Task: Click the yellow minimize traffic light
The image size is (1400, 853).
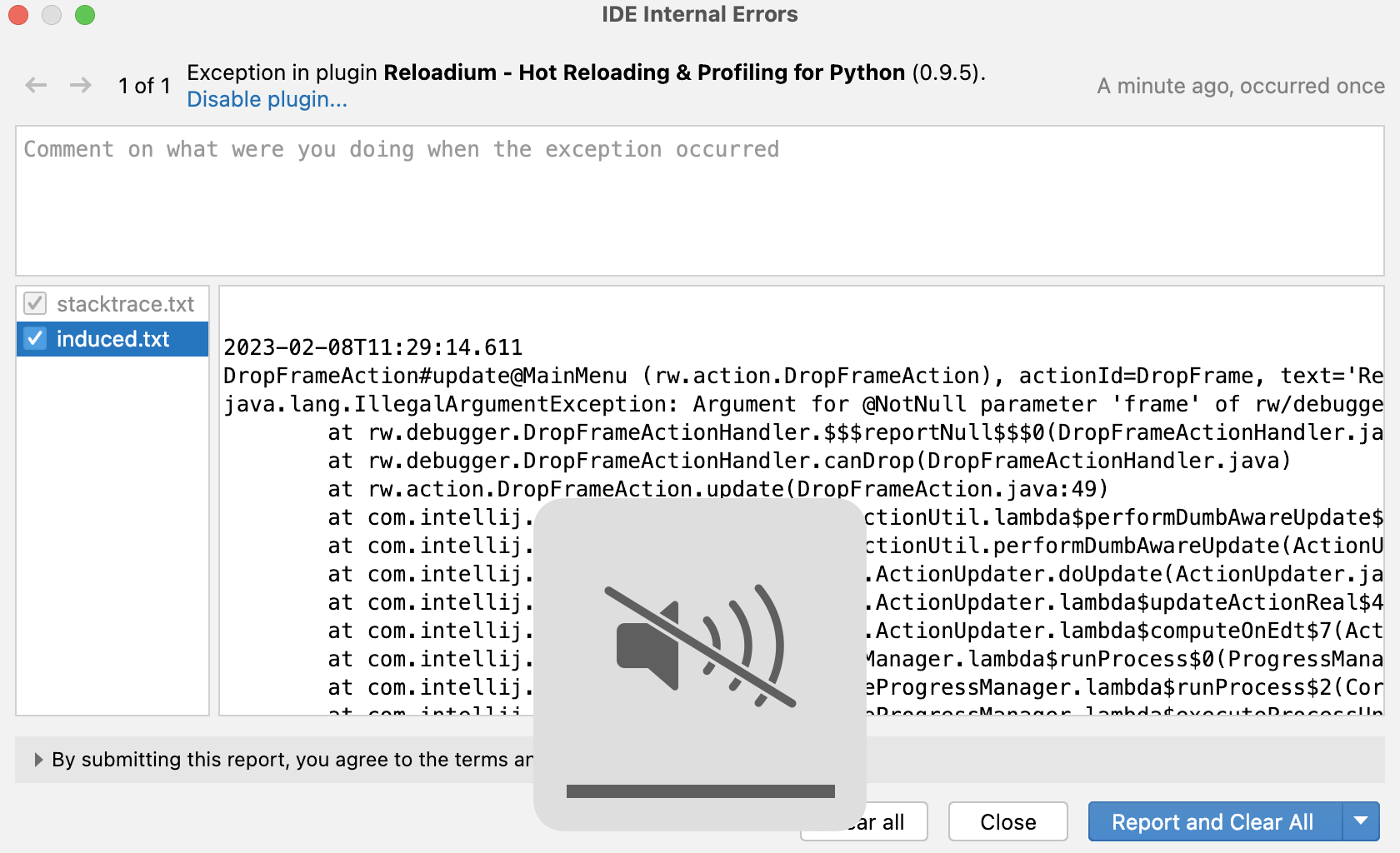Action: pos(51,15)
